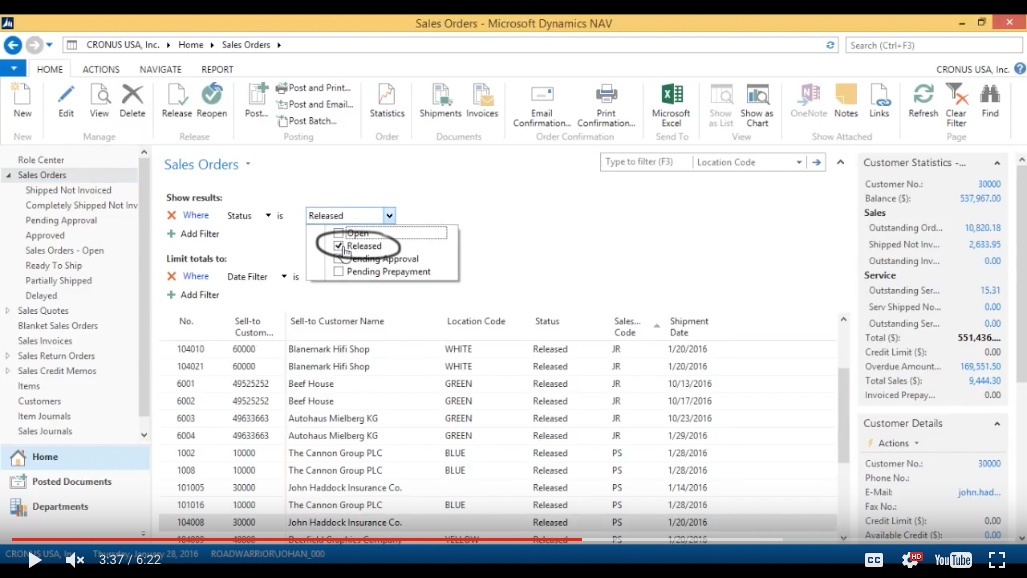Screen dimensions: 1027x578
Task: Open the Sales Orders title dropdown
Action: click(248, 164)
